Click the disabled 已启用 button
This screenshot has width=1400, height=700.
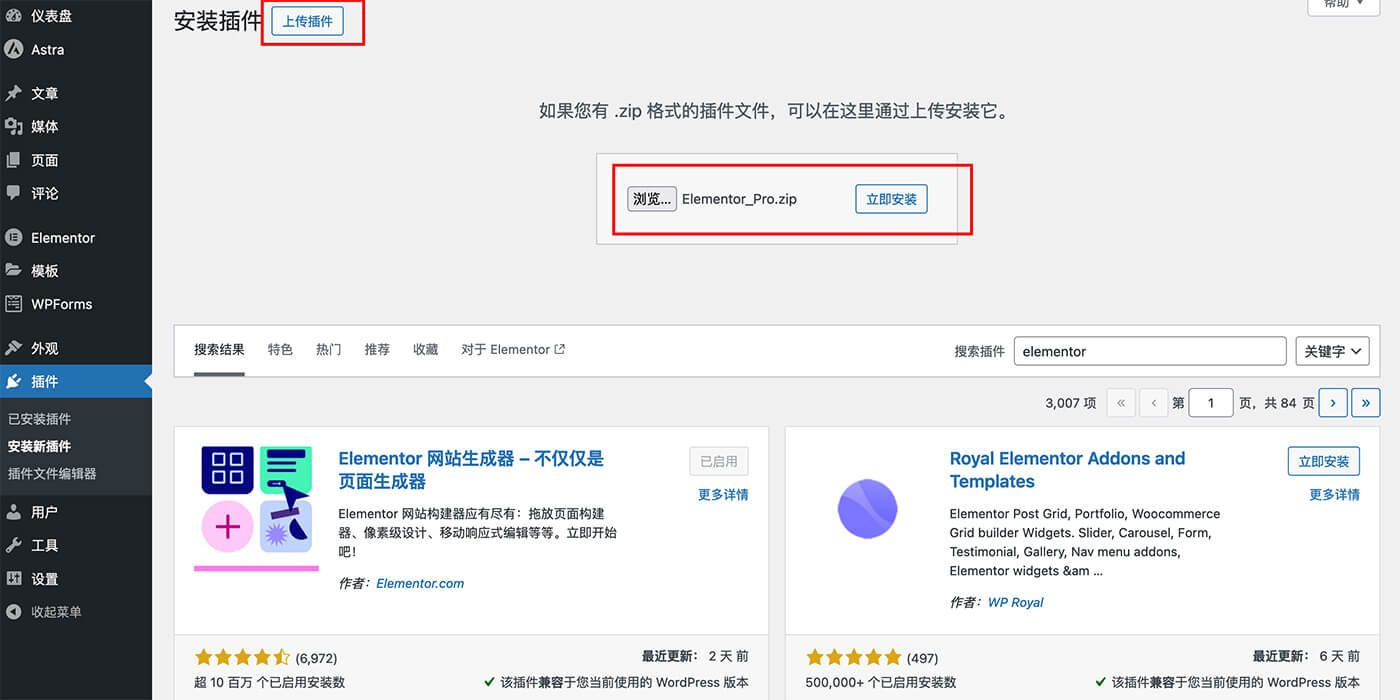(x=719, y=461)
